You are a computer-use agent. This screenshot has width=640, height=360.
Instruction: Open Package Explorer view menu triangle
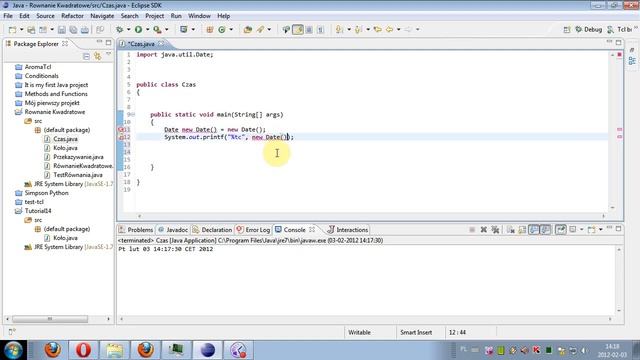(109, 54)
